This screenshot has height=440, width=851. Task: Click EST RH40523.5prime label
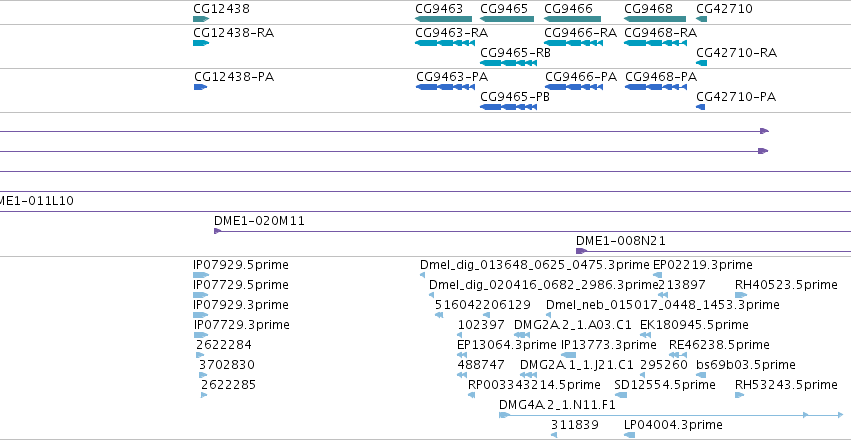786,285
